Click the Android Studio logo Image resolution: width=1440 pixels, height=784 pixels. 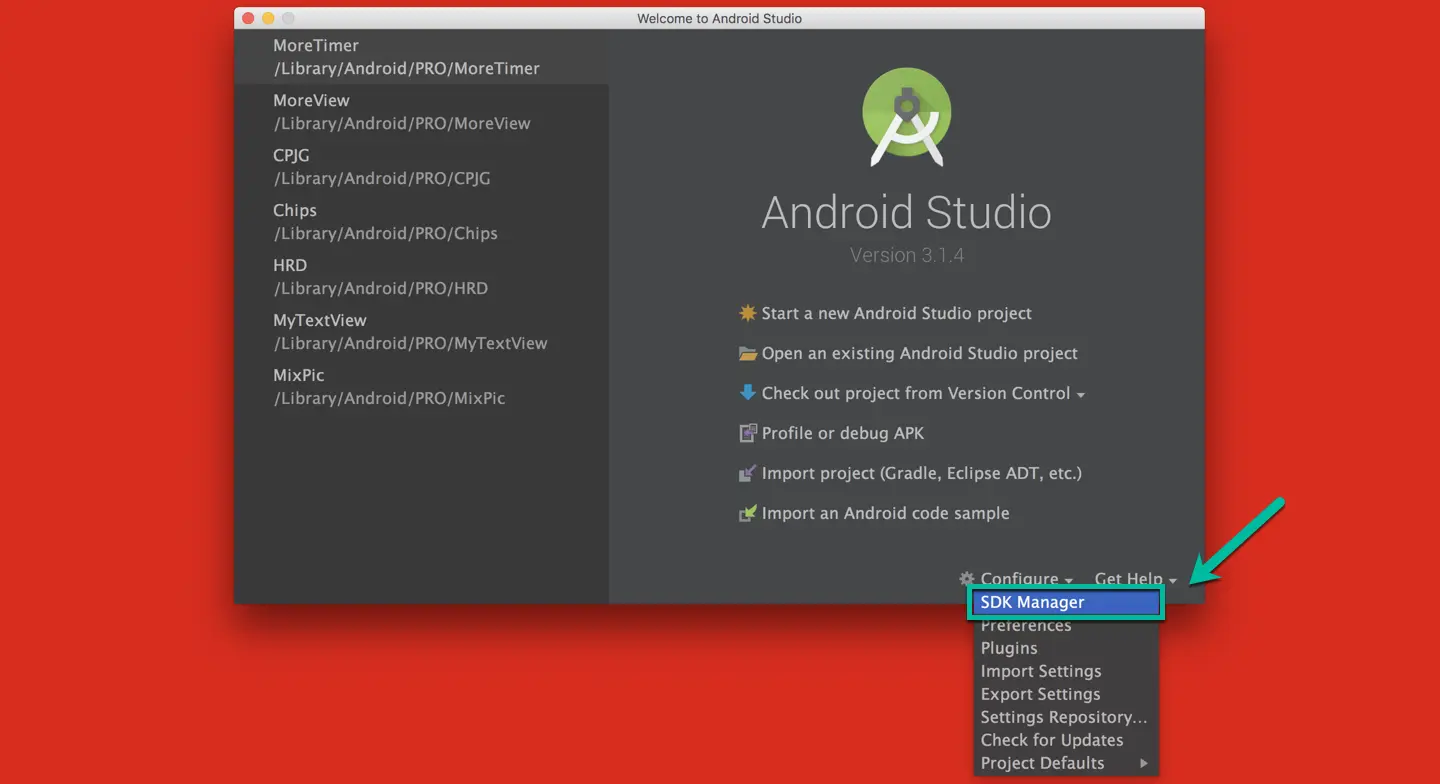coord(906,115)
